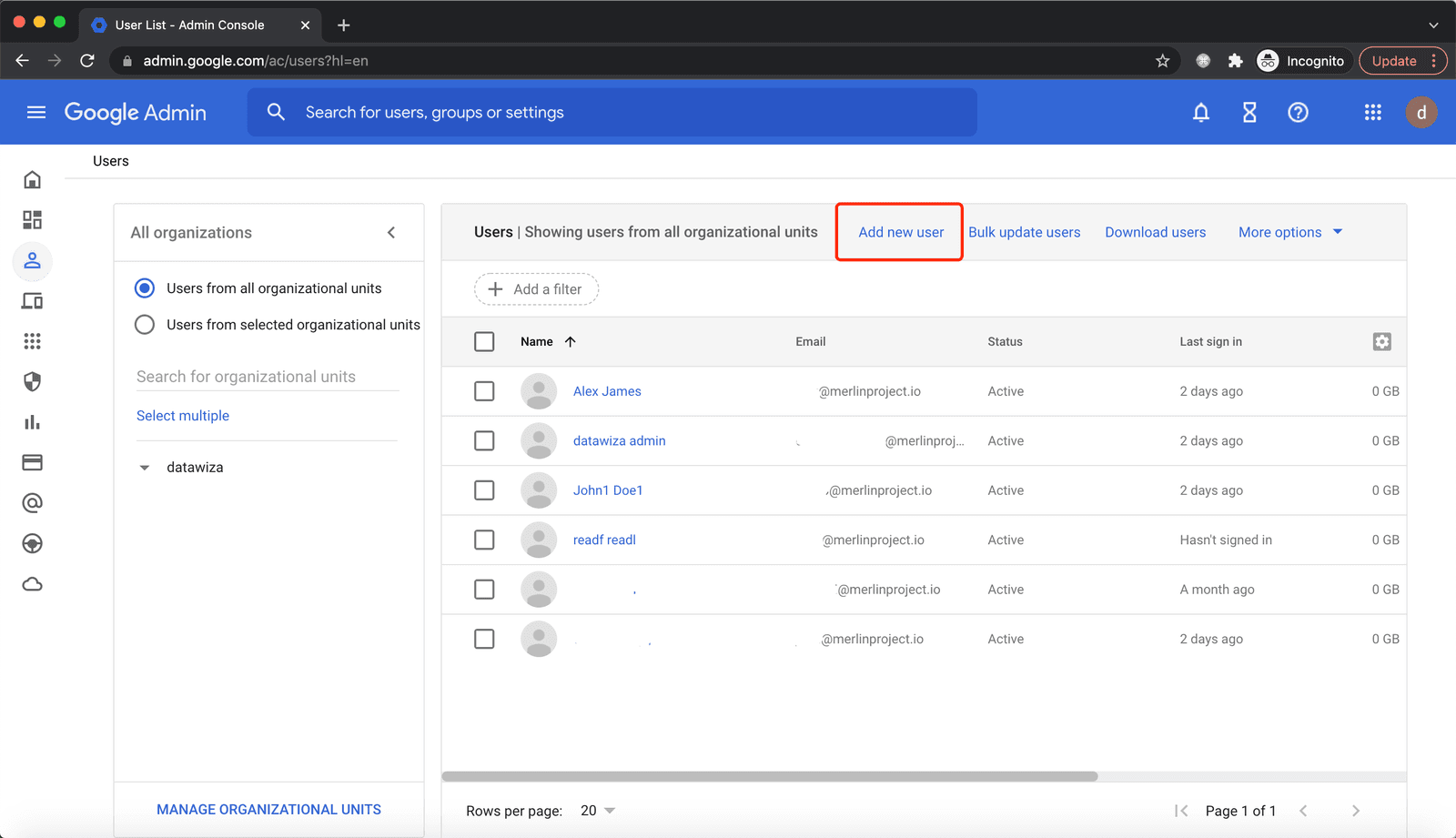The height and width of the screenshot is (838, 1456).
Task: Go to Home in sidebar
Action: [x=33, y=180]
